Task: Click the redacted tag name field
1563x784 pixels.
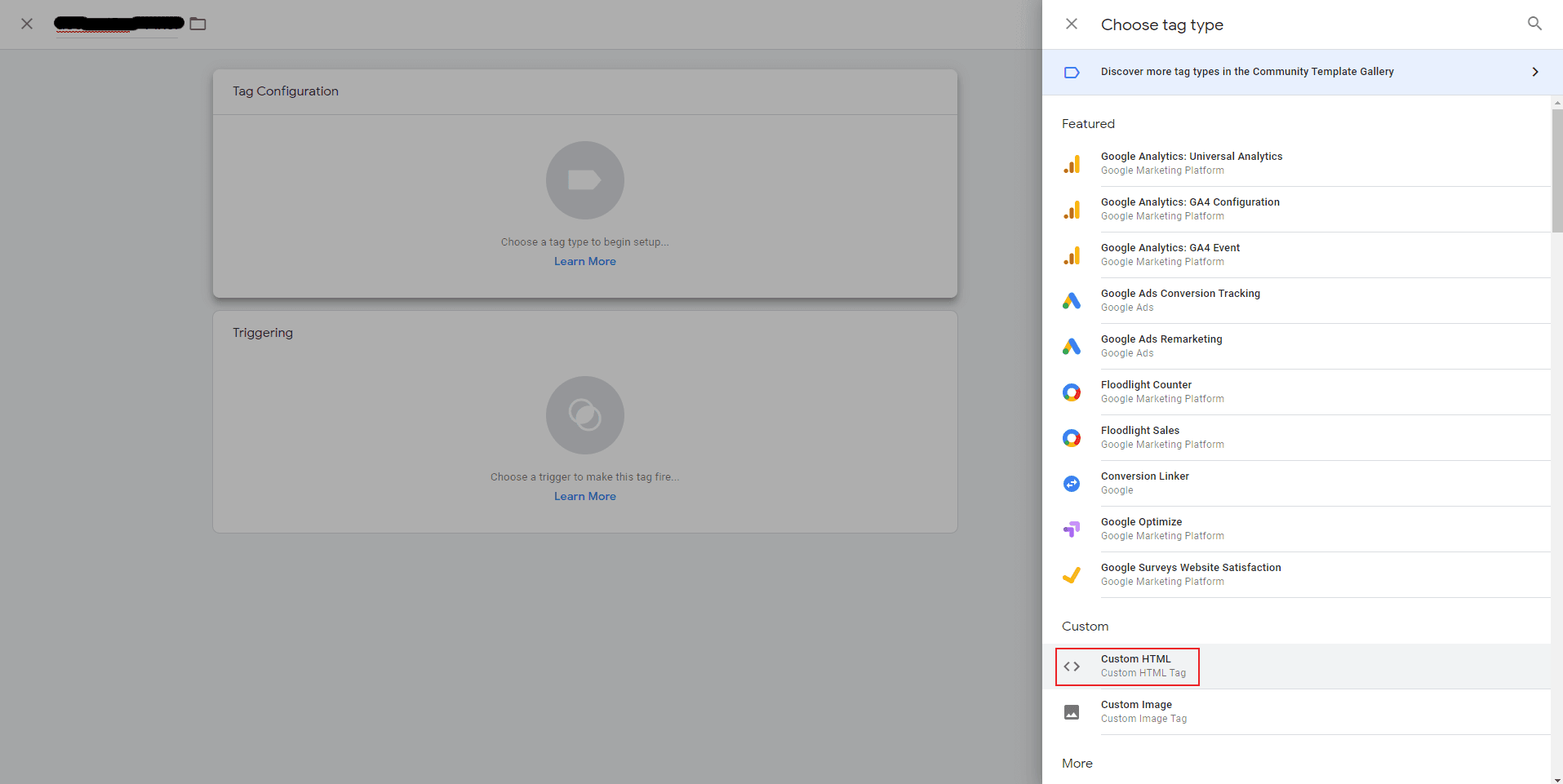Action: click(x=119, y=24)
